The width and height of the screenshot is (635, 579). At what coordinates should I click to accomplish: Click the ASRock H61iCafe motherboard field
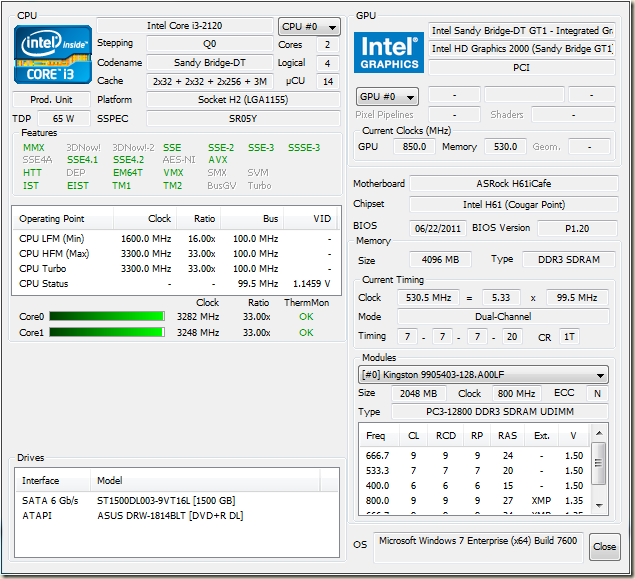(513, 184)
